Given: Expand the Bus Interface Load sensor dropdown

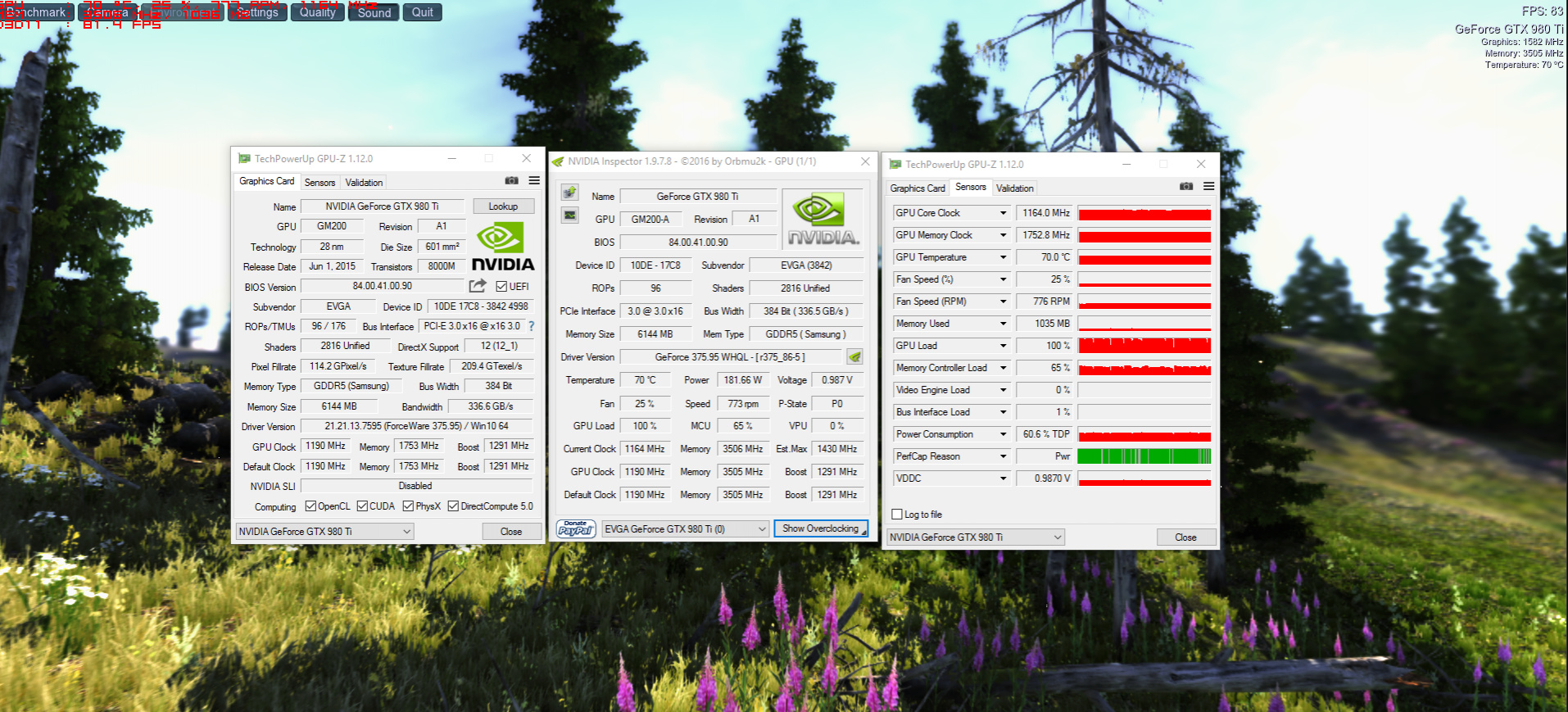Looking at the screenshot, I should click(x=1003, y=412).
